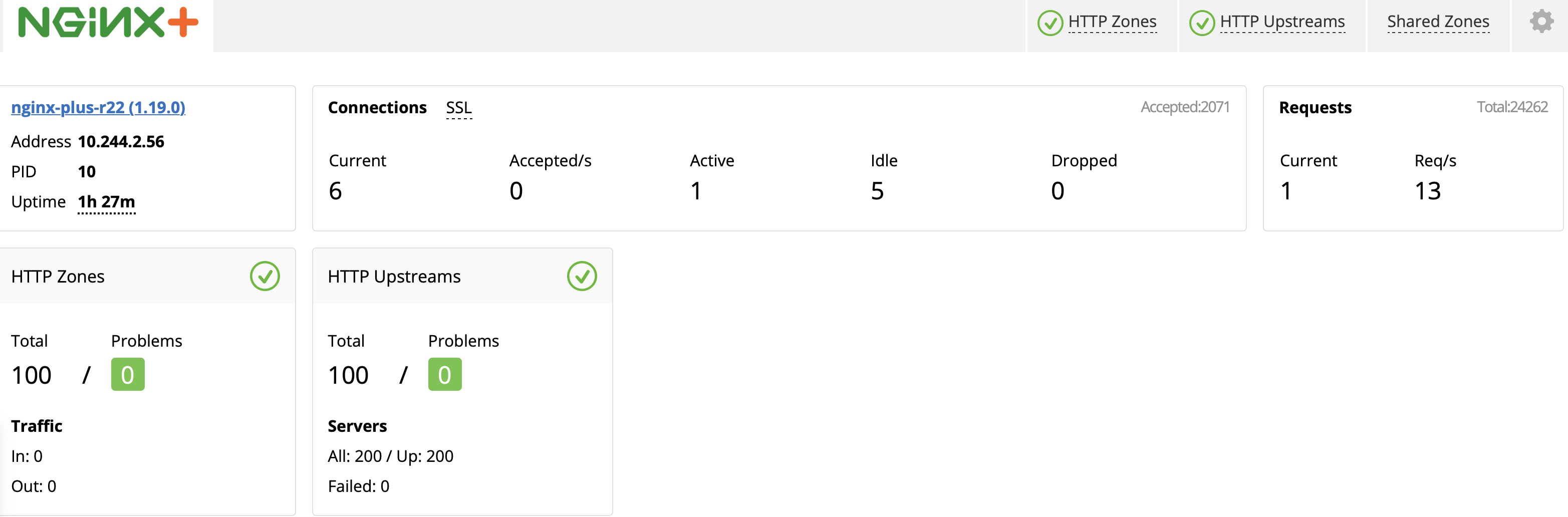Click the current connections value 6
This screenshot has height=517, width=1568.
[335, 191]
